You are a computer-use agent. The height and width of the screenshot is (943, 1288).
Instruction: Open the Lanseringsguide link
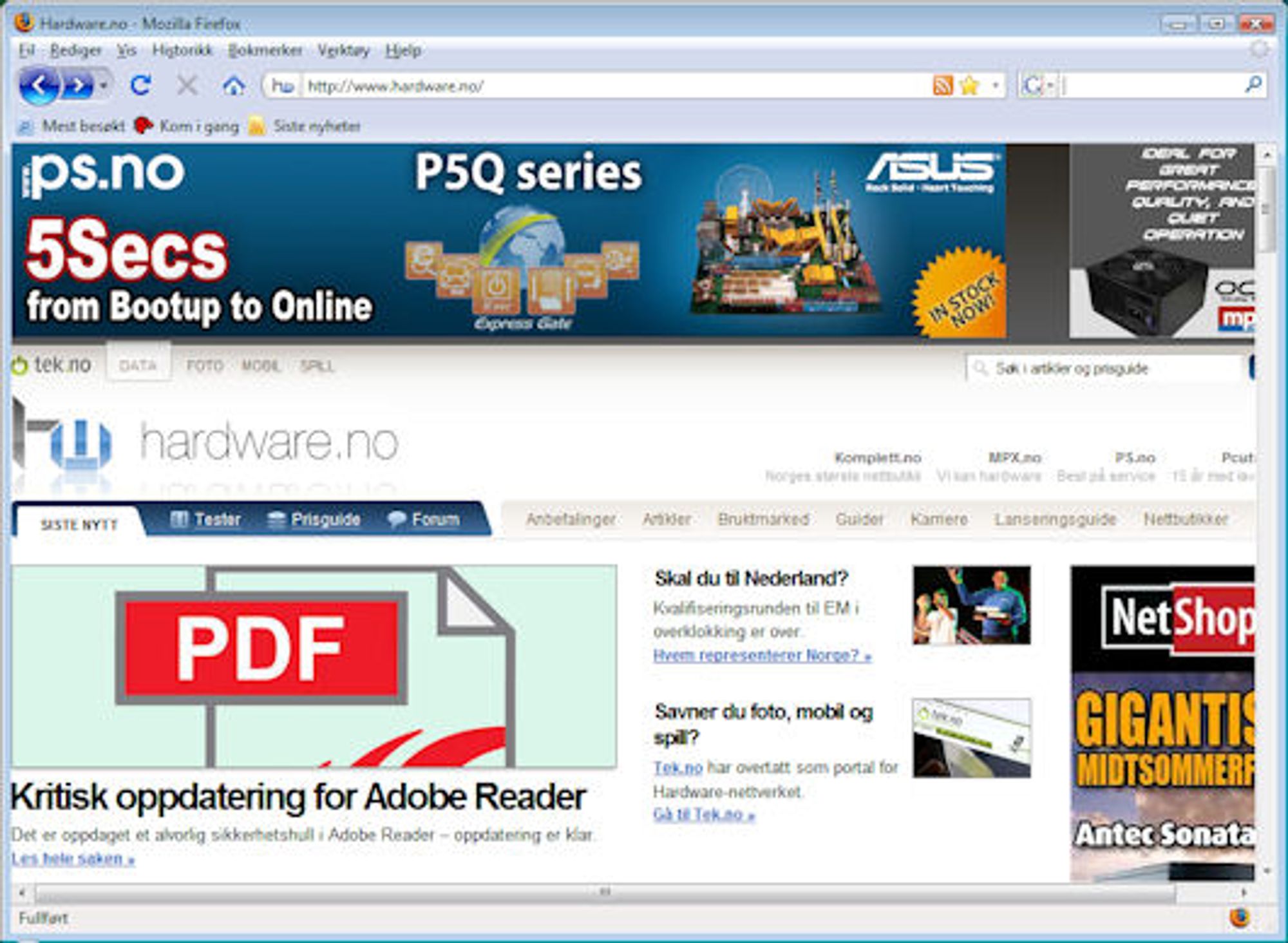click(x=1055, y=519)
